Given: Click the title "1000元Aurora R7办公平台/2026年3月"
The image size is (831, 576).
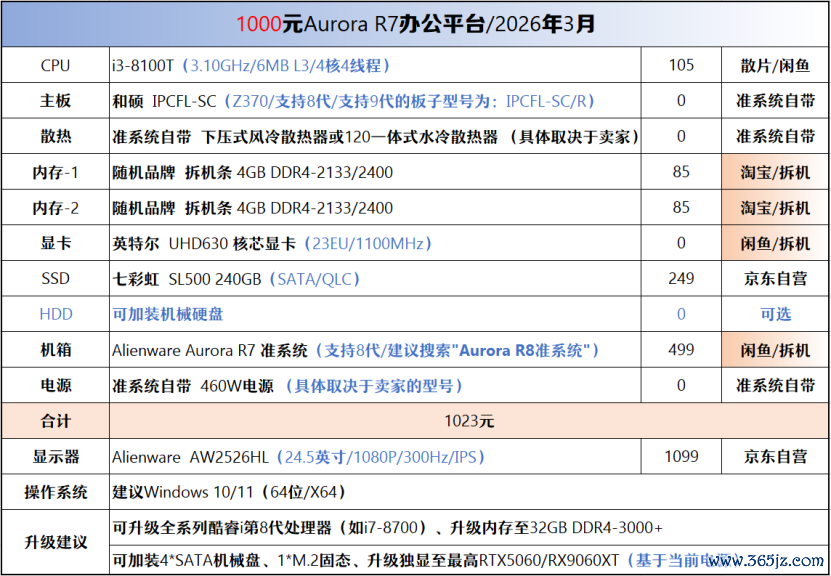Looking at the screenshot, I should pos(415,24).
